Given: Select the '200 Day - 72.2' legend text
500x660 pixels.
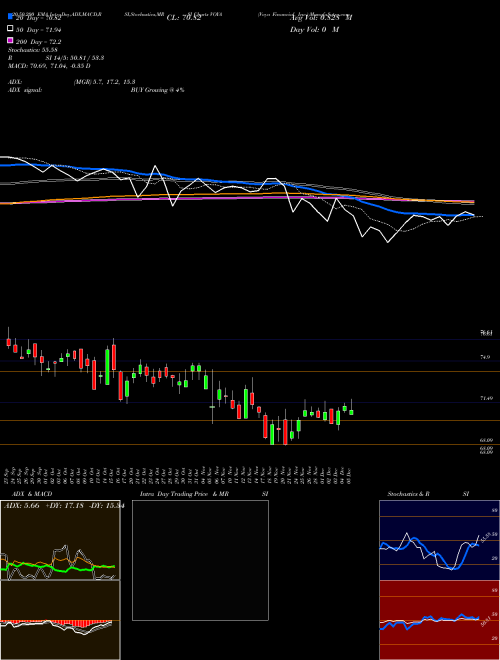Looking at the screenshot, I should [x=39, y=42].
